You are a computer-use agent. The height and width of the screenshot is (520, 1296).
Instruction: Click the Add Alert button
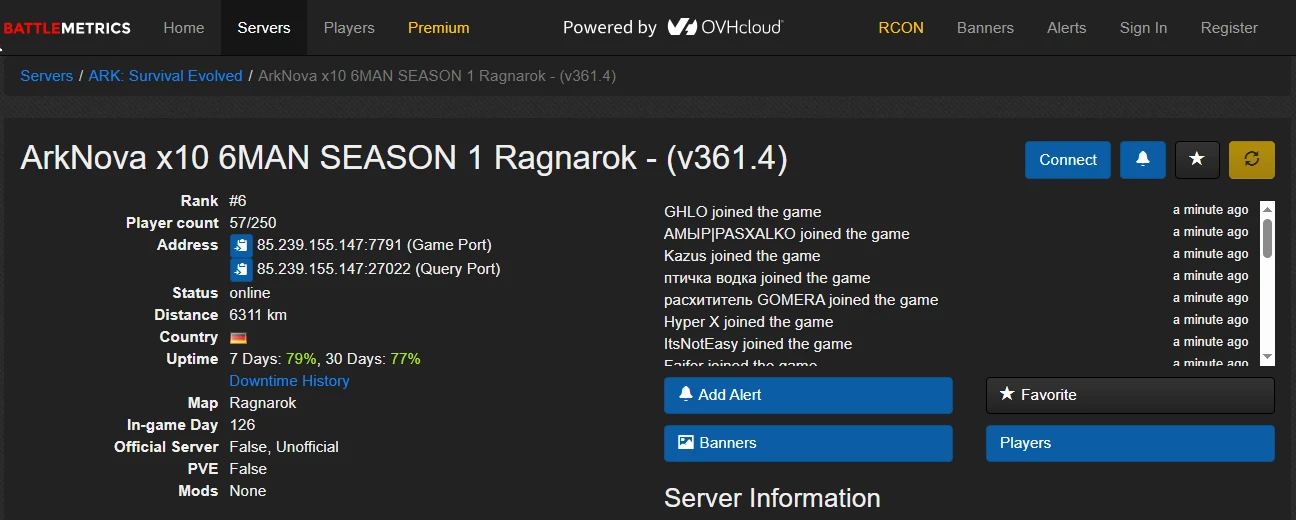808,395
